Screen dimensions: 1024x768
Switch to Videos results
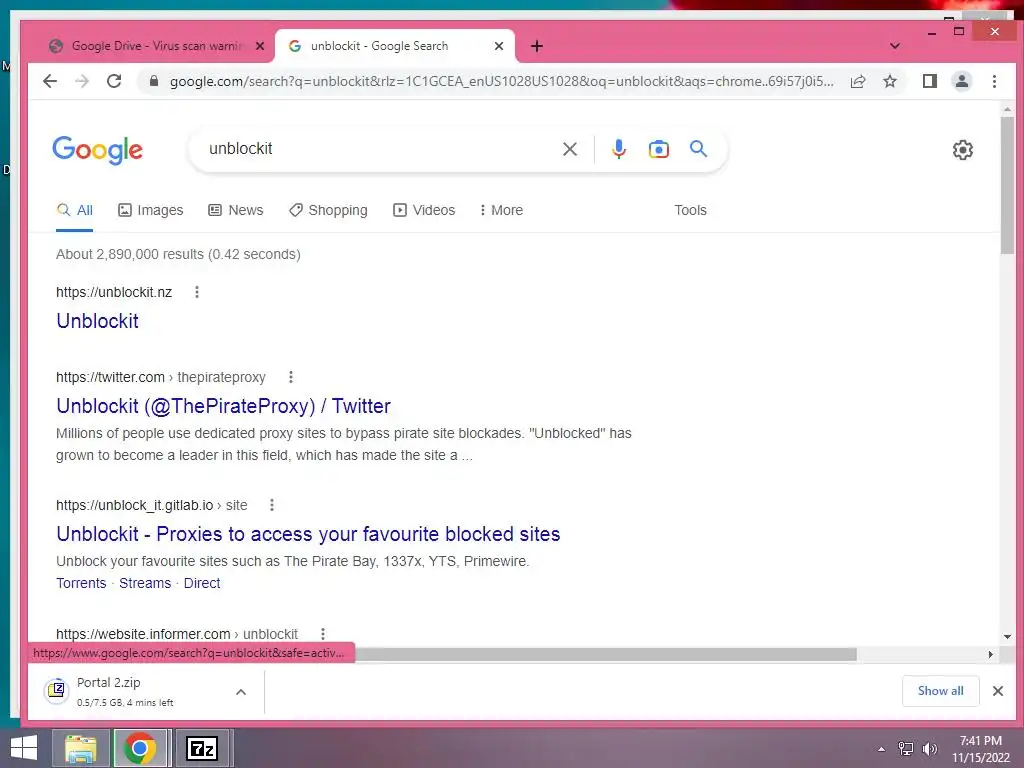point(423,210)
